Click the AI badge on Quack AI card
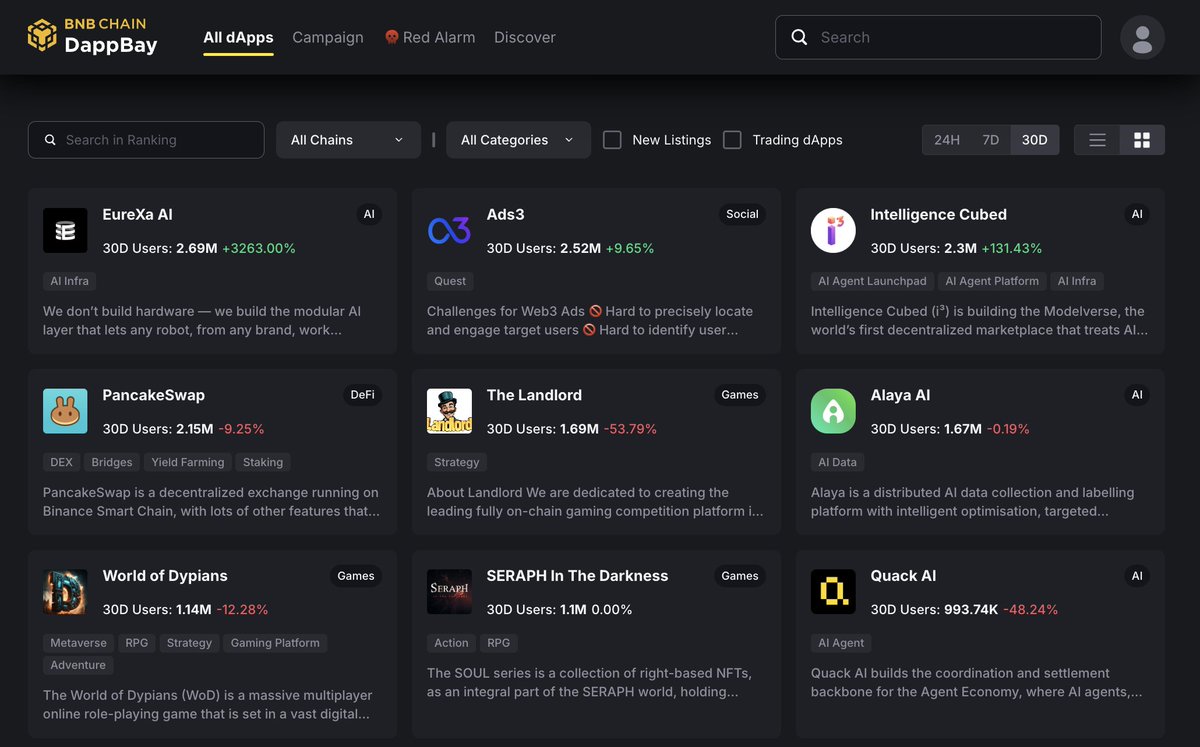Screen dimensions: 1200x747 pyautogui.click(x=1137, y=576)
